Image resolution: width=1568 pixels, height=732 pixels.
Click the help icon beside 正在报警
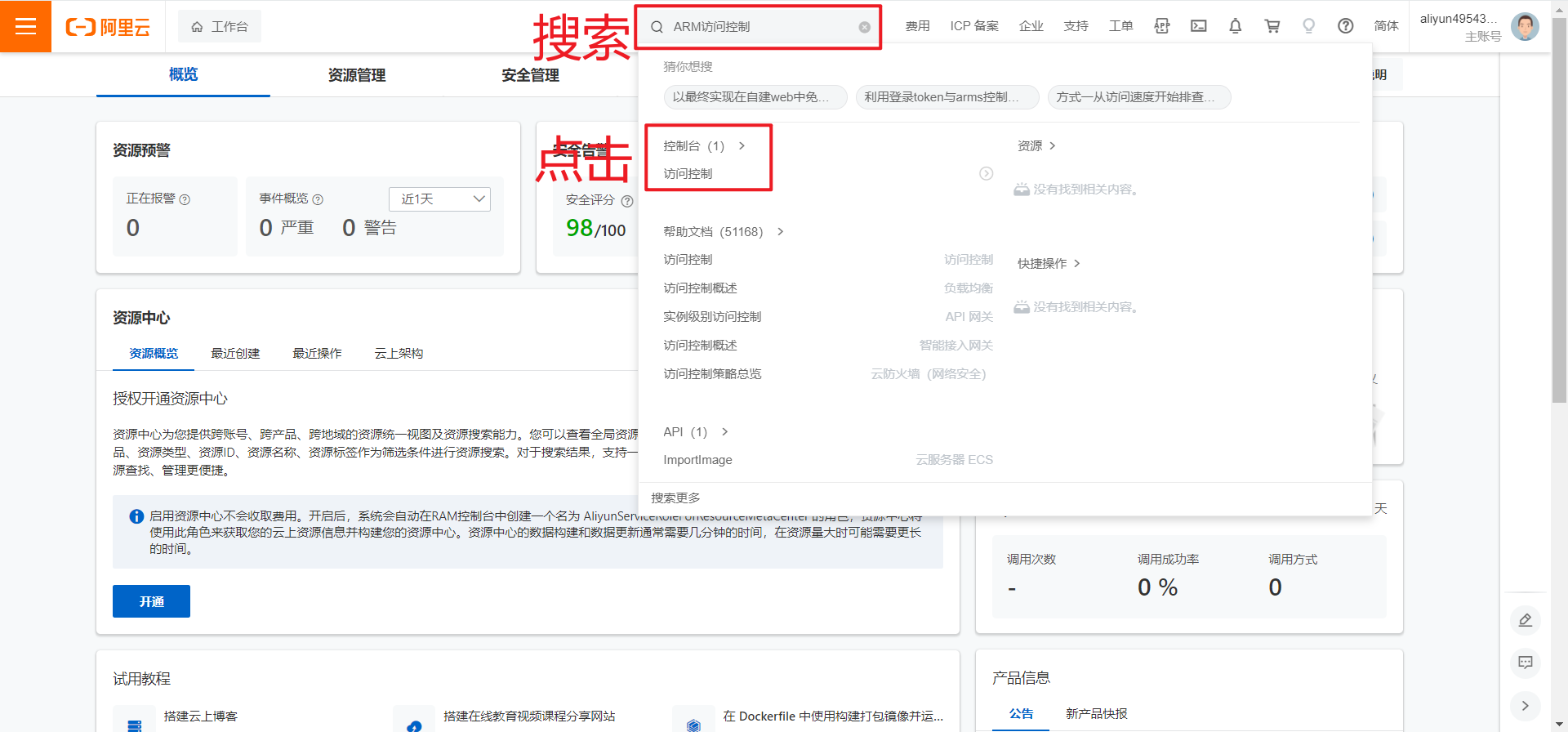pyautogui.click(x=185, y=200)
